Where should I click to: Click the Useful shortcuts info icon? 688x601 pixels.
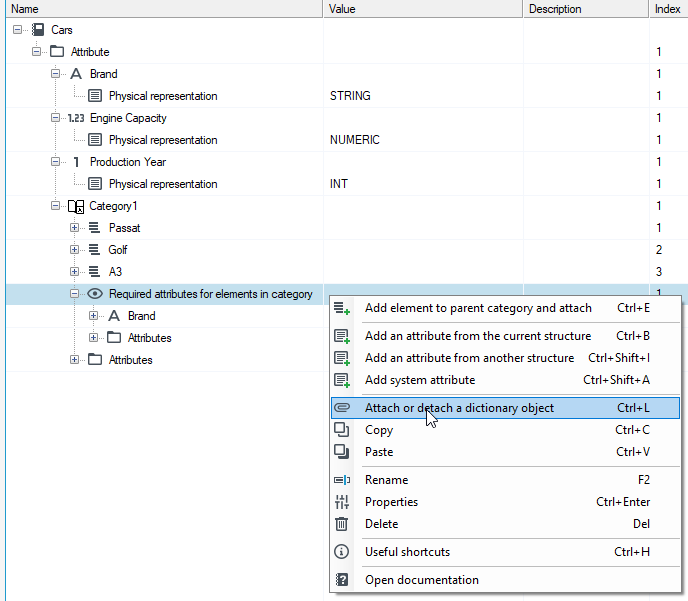(x=341, y=551)
